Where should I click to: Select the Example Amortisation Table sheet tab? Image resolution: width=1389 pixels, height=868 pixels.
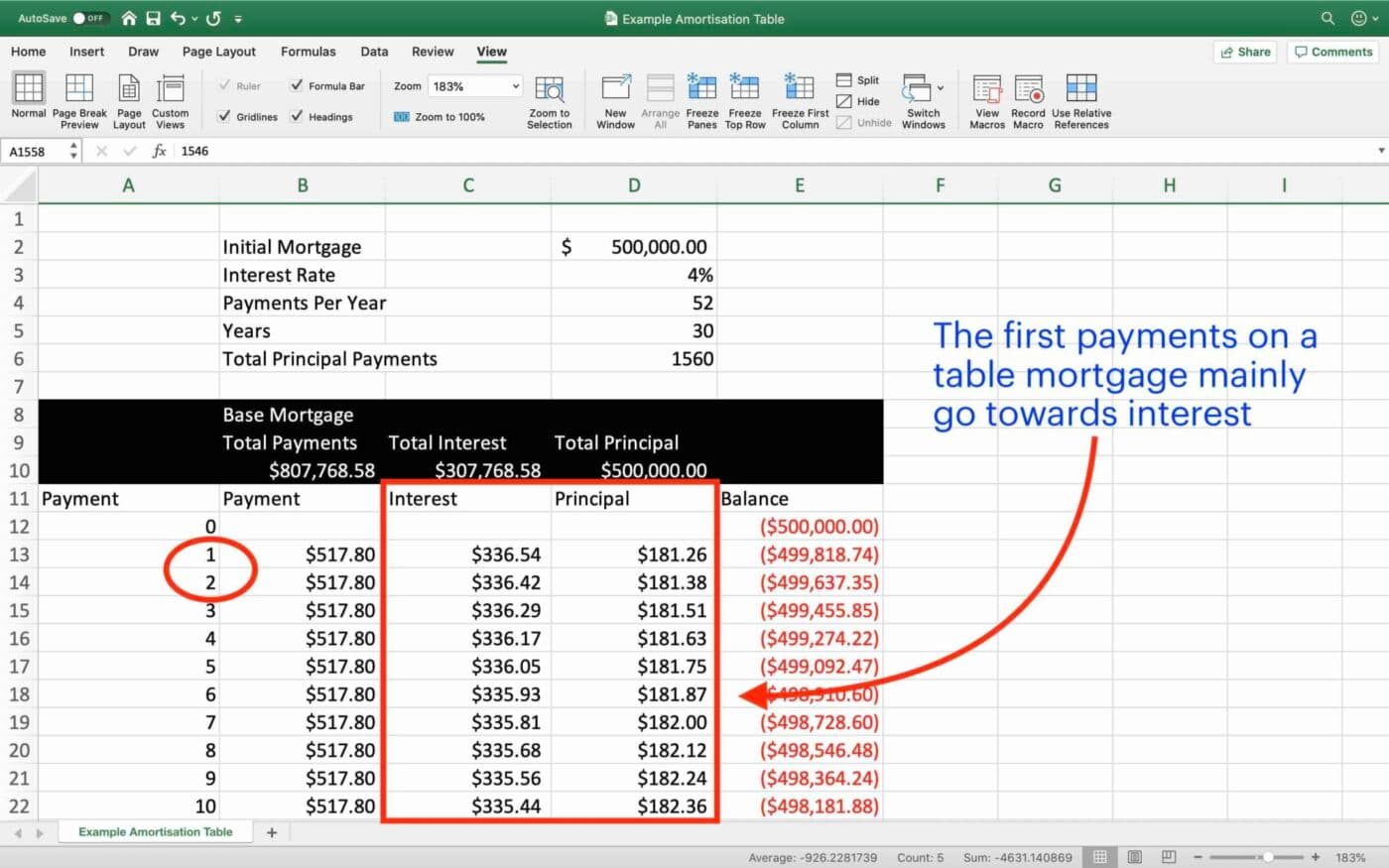point(155,831)
